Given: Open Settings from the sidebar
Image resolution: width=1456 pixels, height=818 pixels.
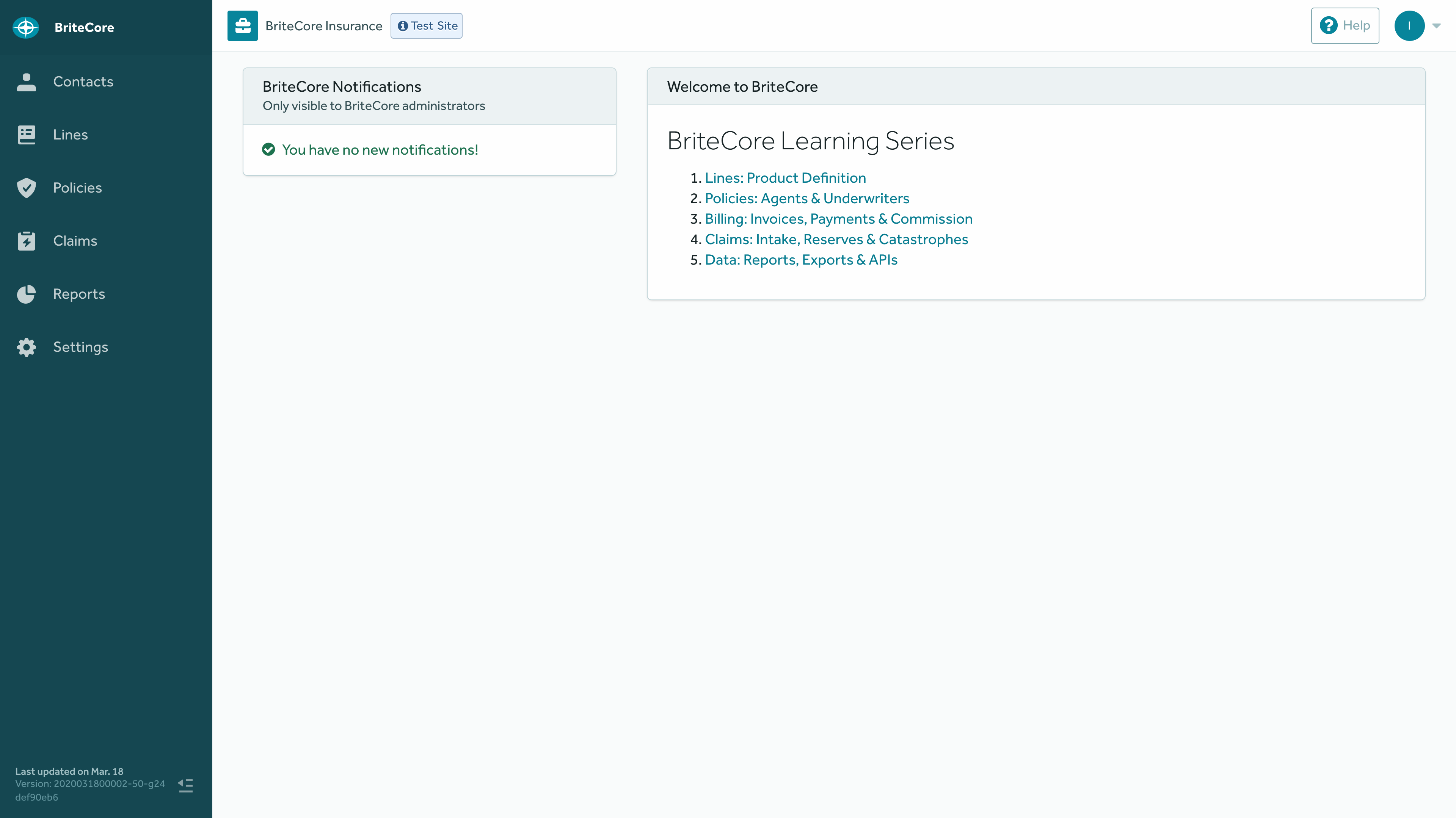Looking at the screenshot, I should 106,347.
